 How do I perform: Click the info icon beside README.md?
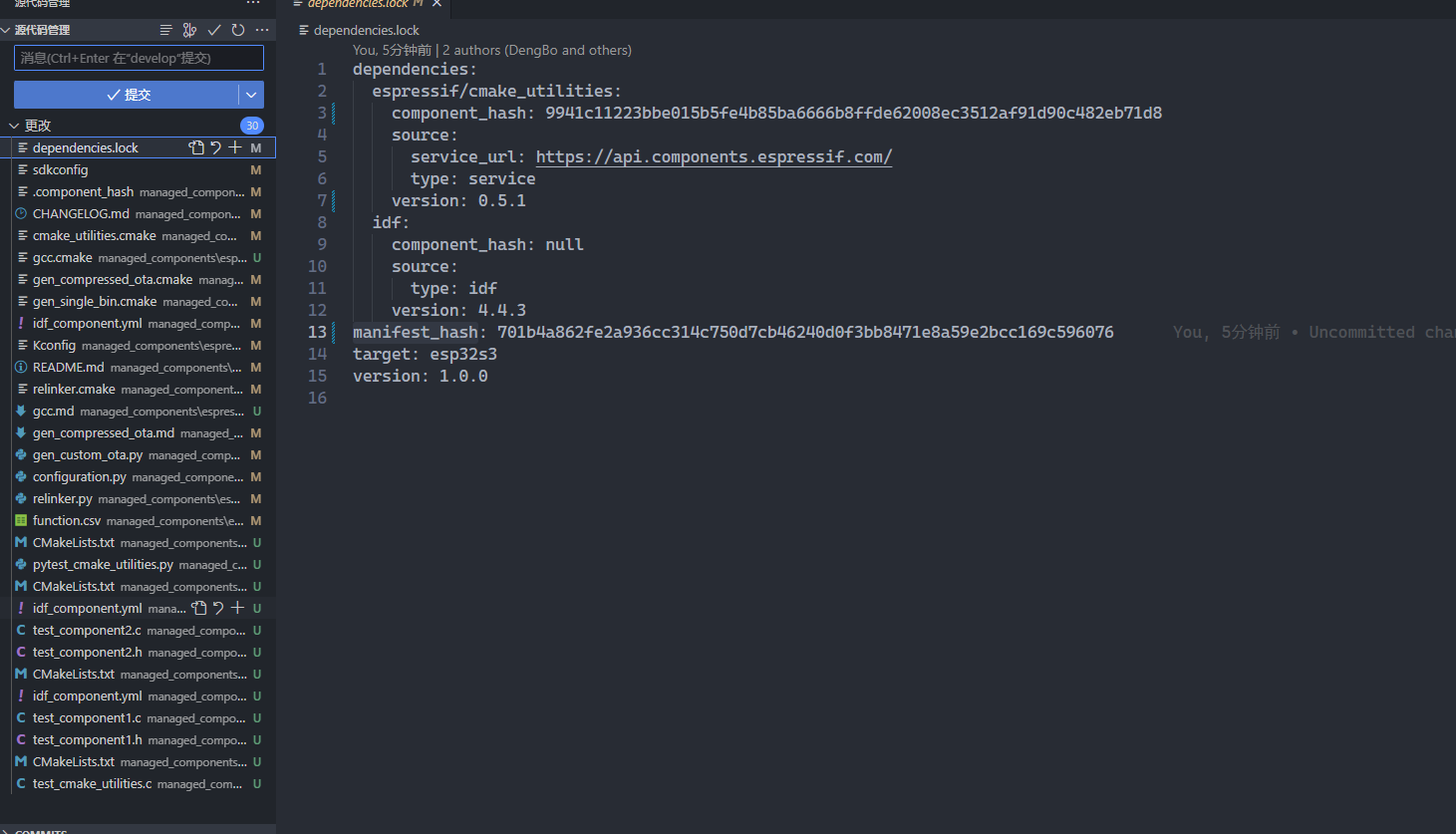[x=21, y=367]
